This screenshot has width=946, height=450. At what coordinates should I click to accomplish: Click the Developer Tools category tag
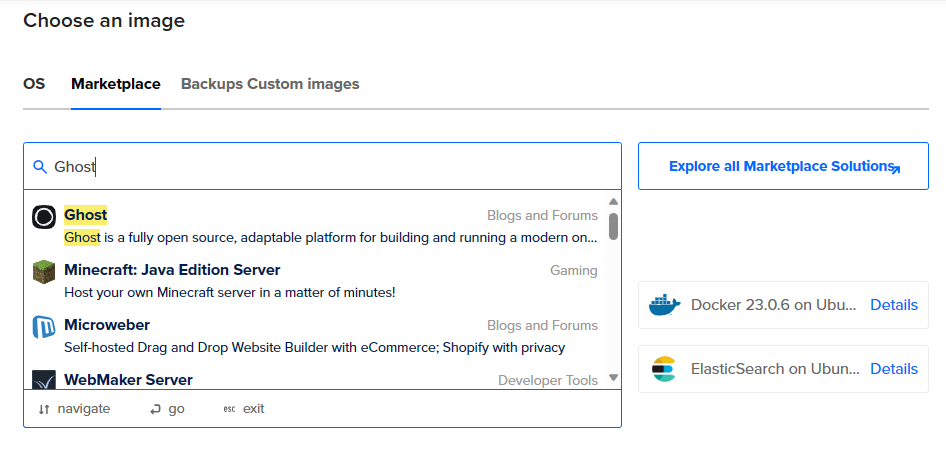coord(548,381)
